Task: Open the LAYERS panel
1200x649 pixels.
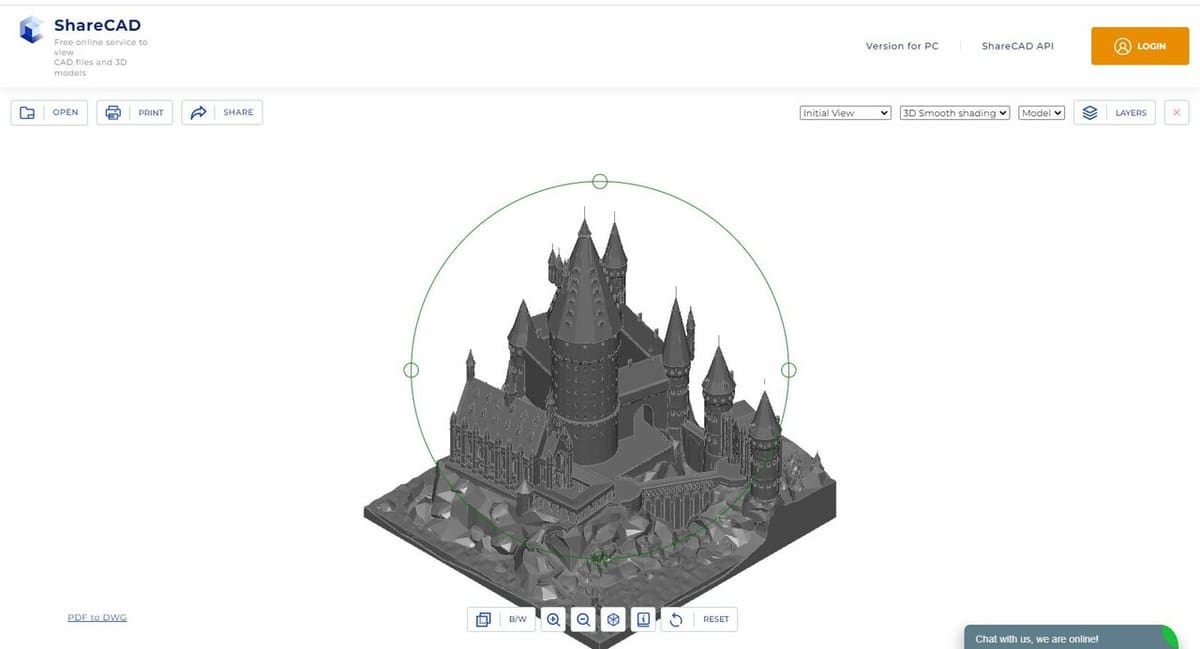Action: 1115,112
